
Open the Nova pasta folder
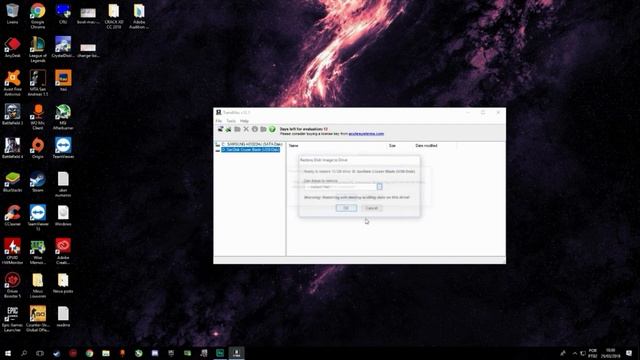pos(63,283)
